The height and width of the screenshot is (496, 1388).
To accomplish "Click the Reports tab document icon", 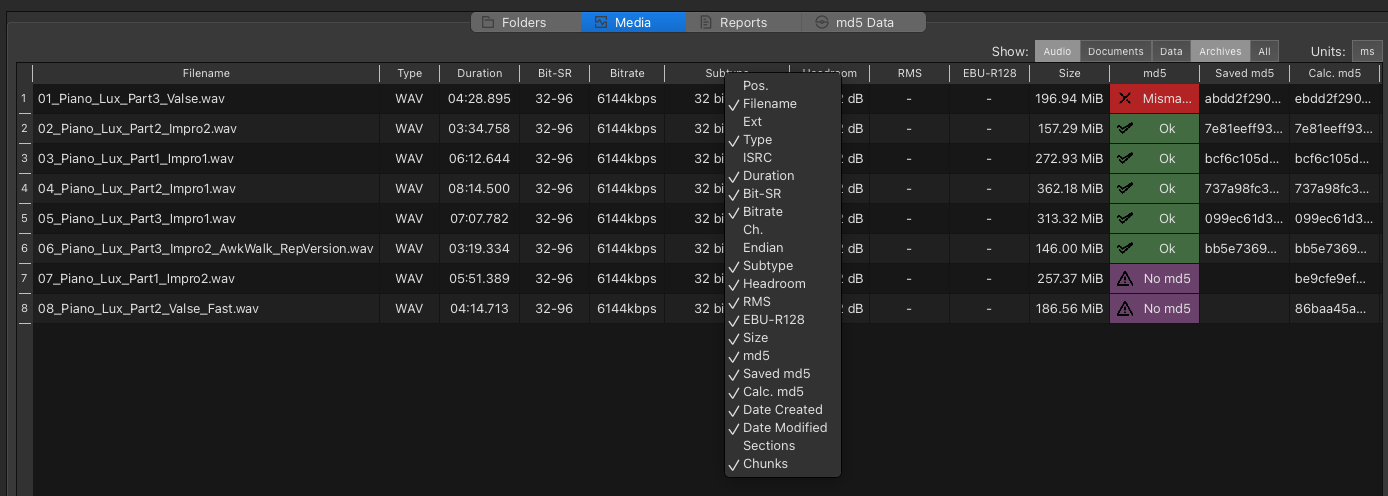I will 706,22.
